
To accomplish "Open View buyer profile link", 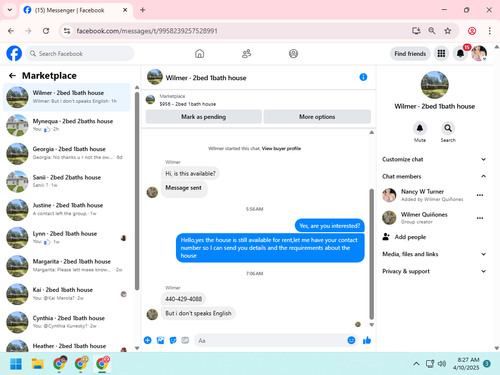I will [281, 149].
